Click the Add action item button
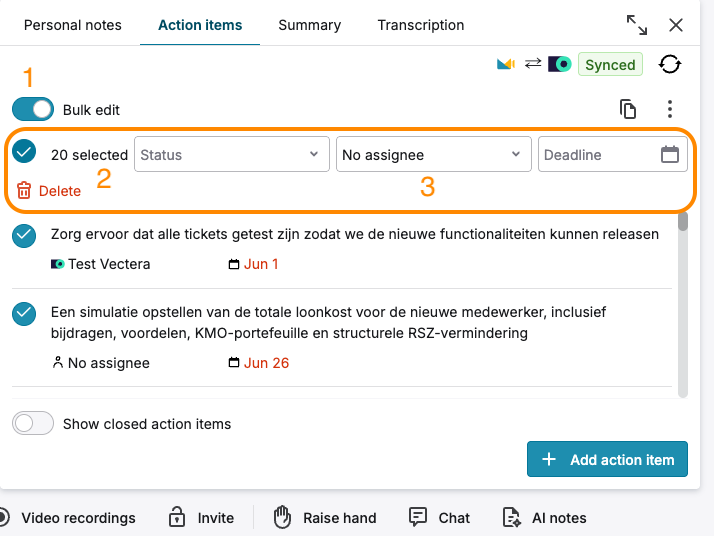 (607, 459)
